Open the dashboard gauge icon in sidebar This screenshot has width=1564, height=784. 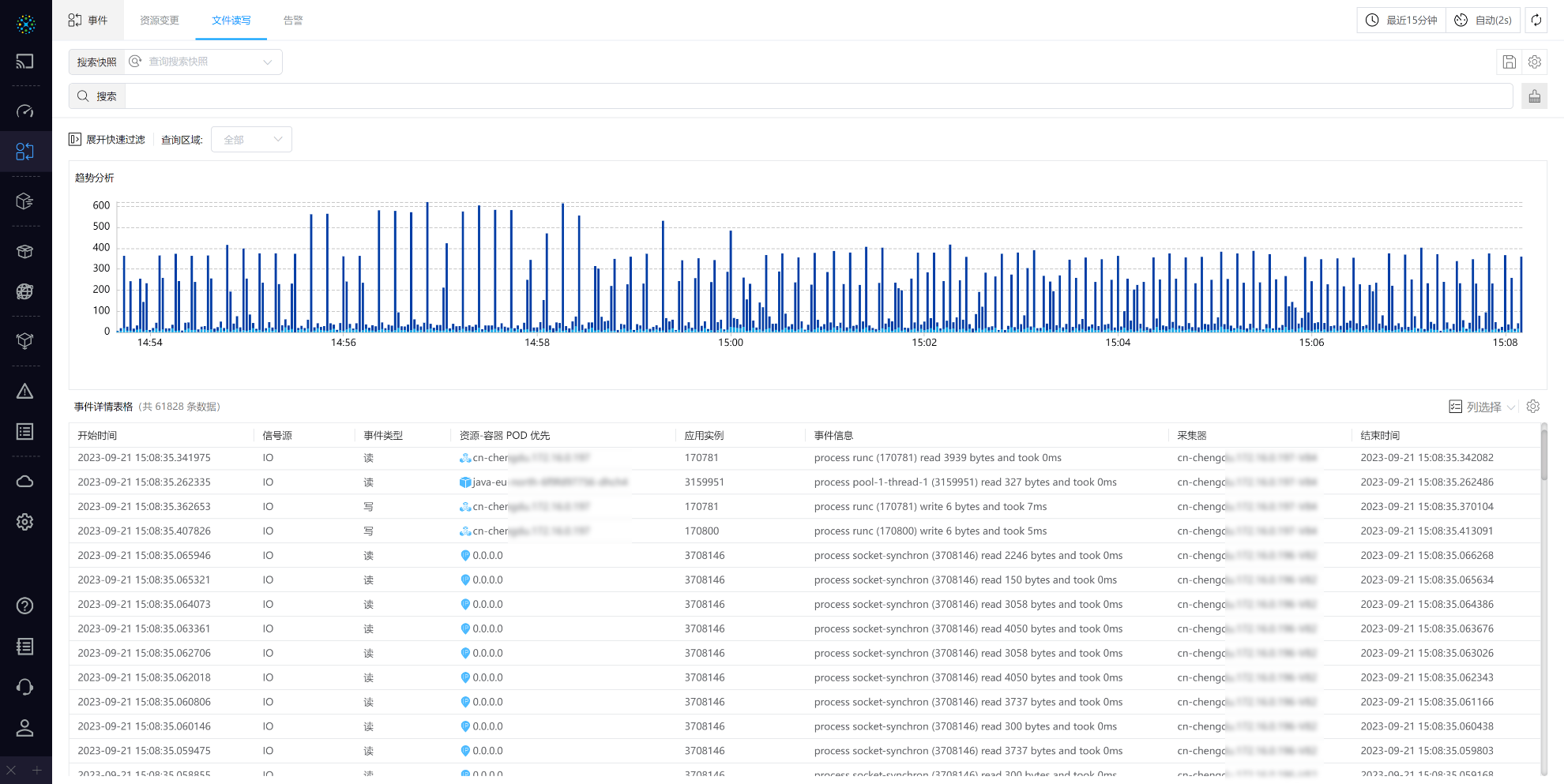[25, 111]
